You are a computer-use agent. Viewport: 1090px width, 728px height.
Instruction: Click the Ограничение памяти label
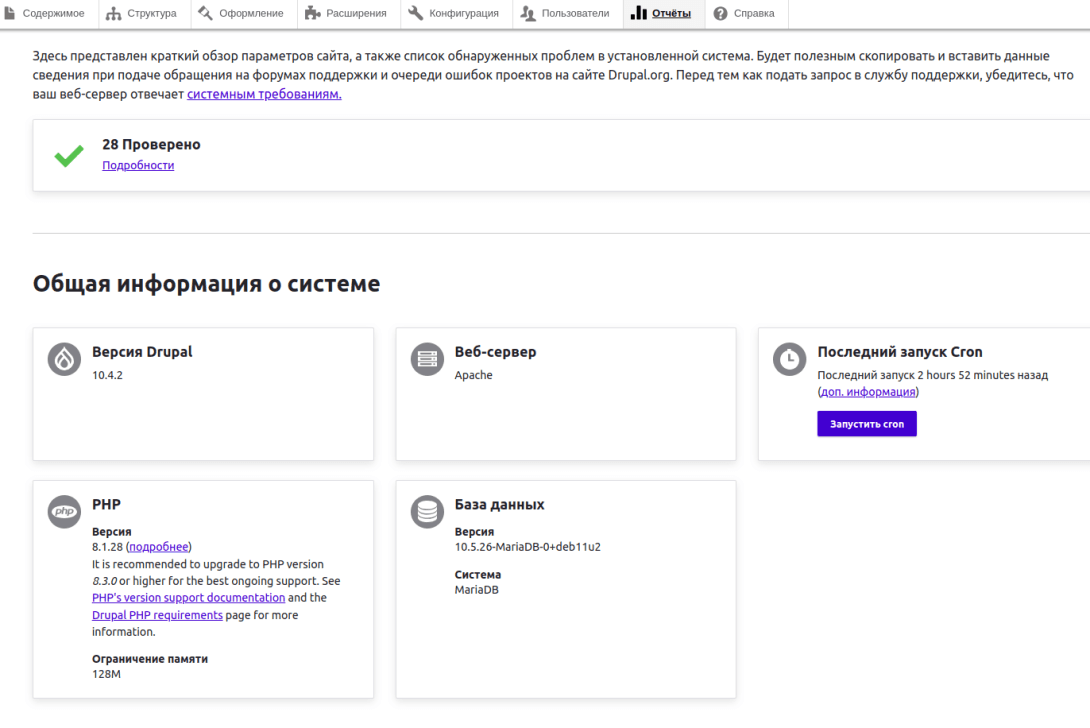pos(149,658)
